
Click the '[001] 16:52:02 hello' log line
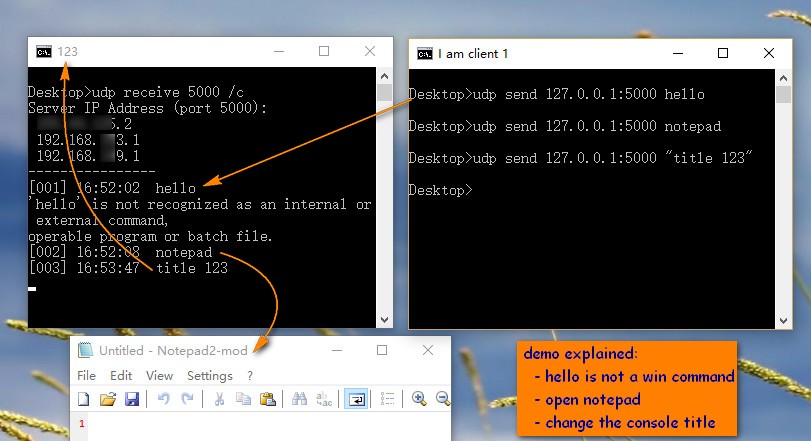112,188
